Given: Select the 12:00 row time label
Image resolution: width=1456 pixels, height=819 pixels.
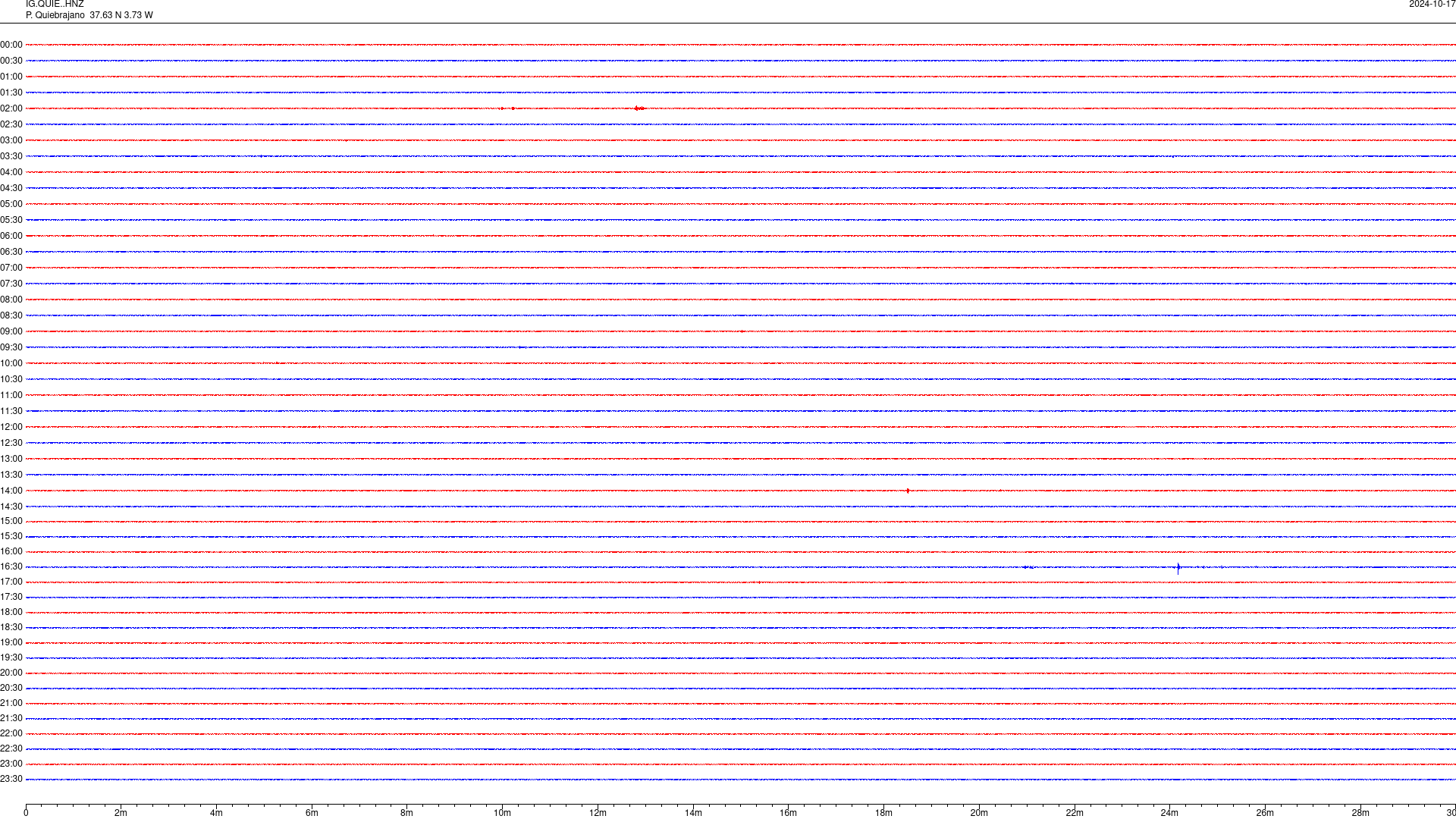Looking at the screenshot, I should 11,427.
